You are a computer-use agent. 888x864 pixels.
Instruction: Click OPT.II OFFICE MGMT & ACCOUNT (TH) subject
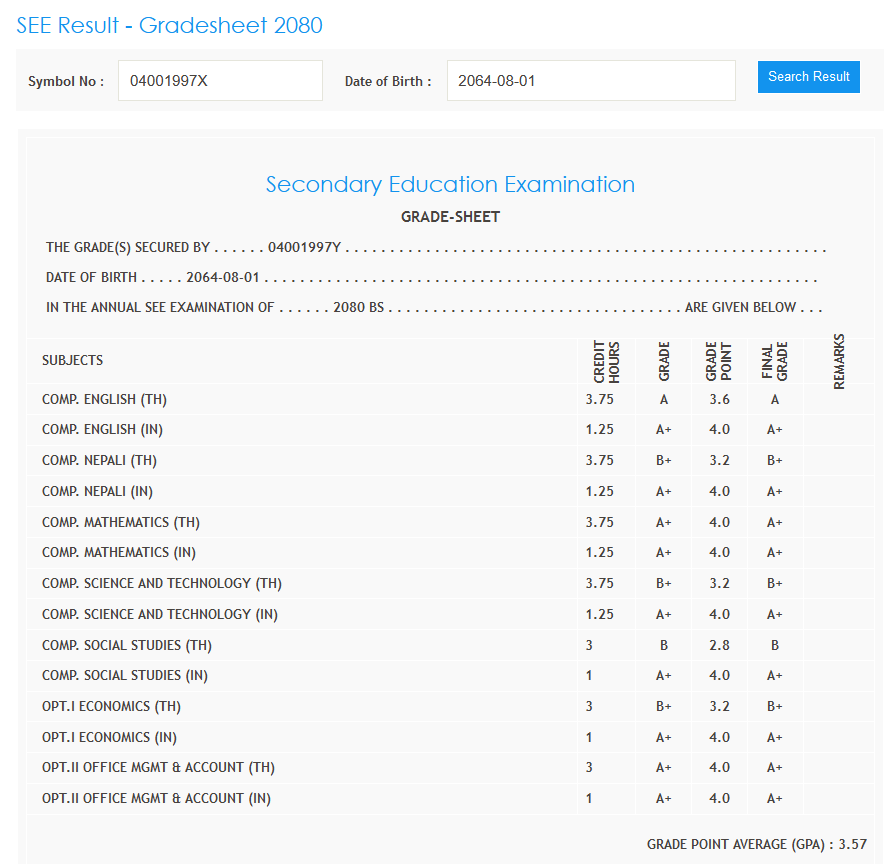click(158, 768)
